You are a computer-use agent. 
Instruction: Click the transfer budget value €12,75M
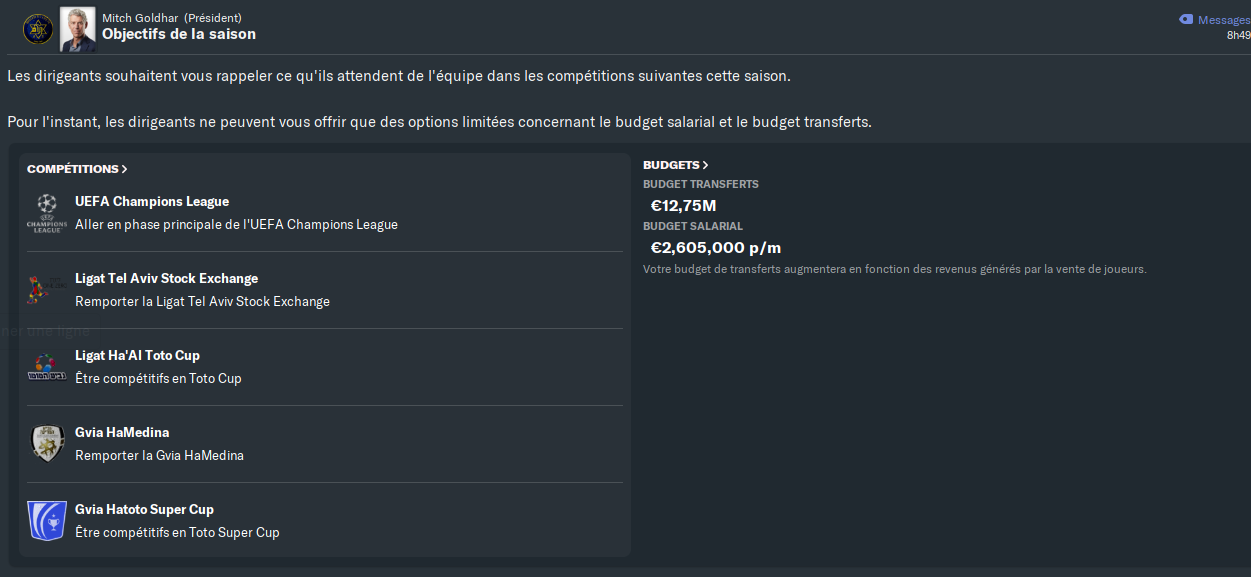(683, 206)
